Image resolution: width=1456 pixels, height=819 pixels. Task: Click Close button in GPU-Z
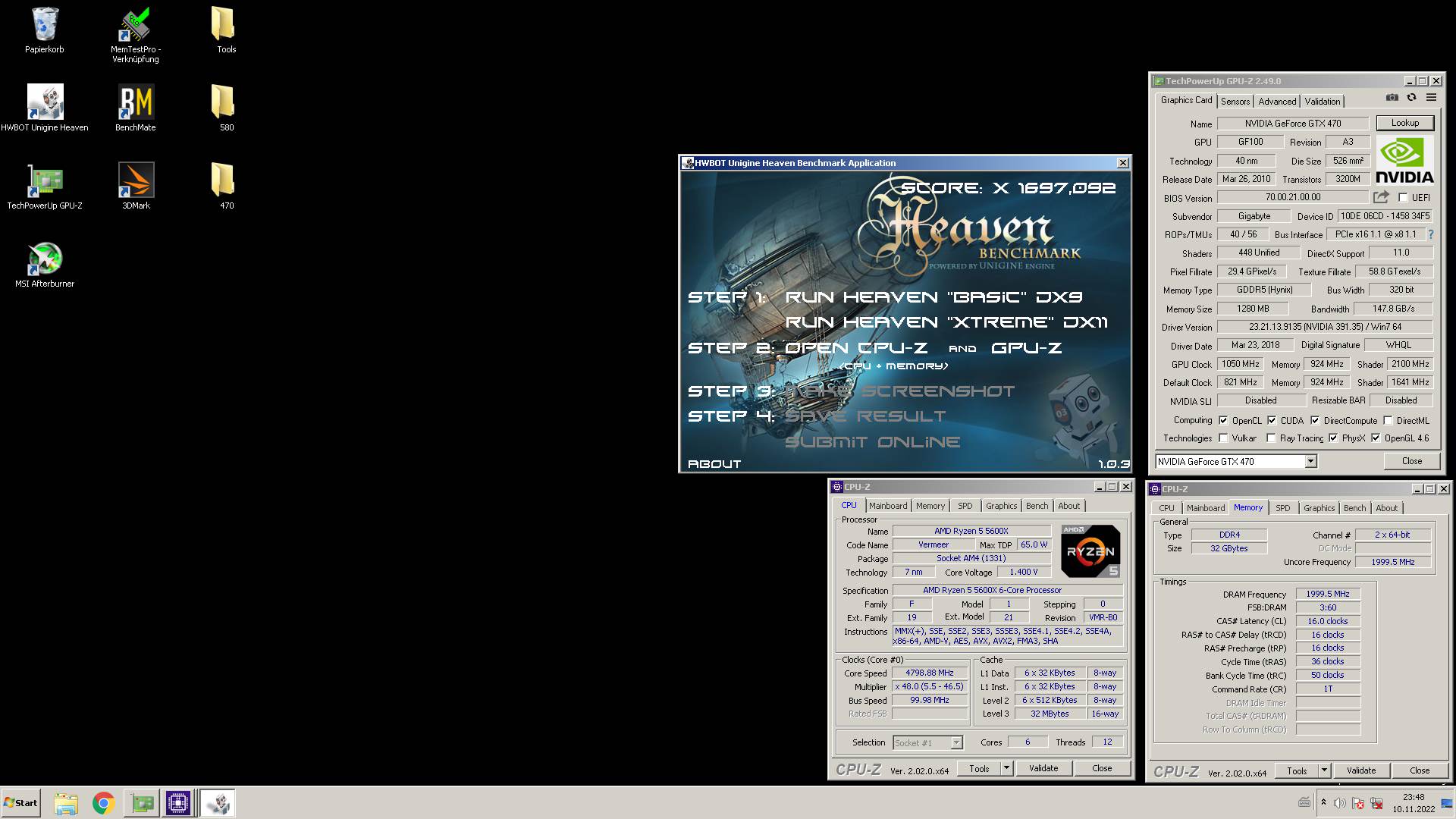(x=1411, y=461)
